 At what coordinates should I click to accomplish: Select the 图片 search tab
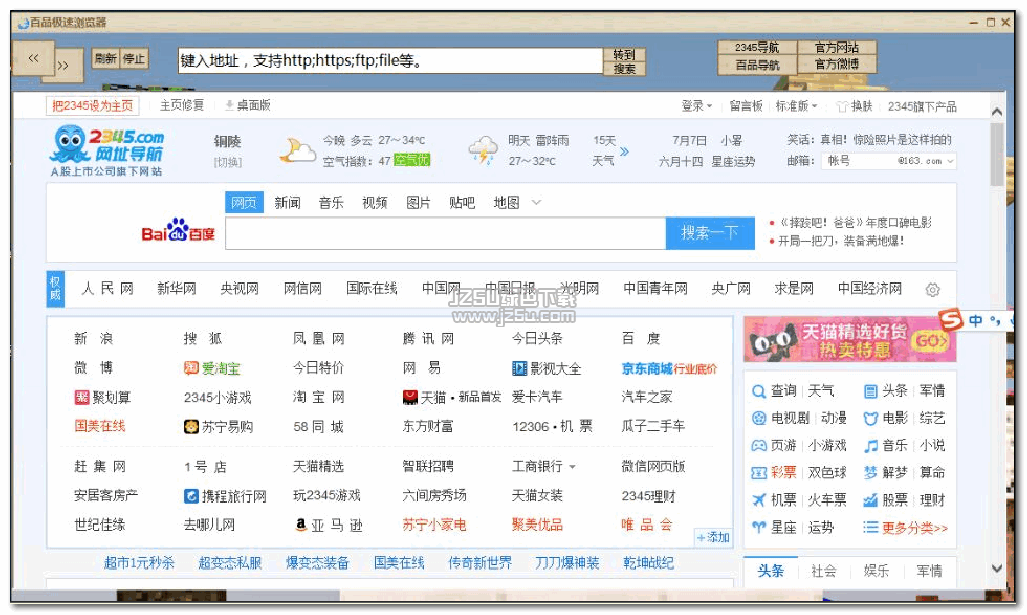[418, 202]
